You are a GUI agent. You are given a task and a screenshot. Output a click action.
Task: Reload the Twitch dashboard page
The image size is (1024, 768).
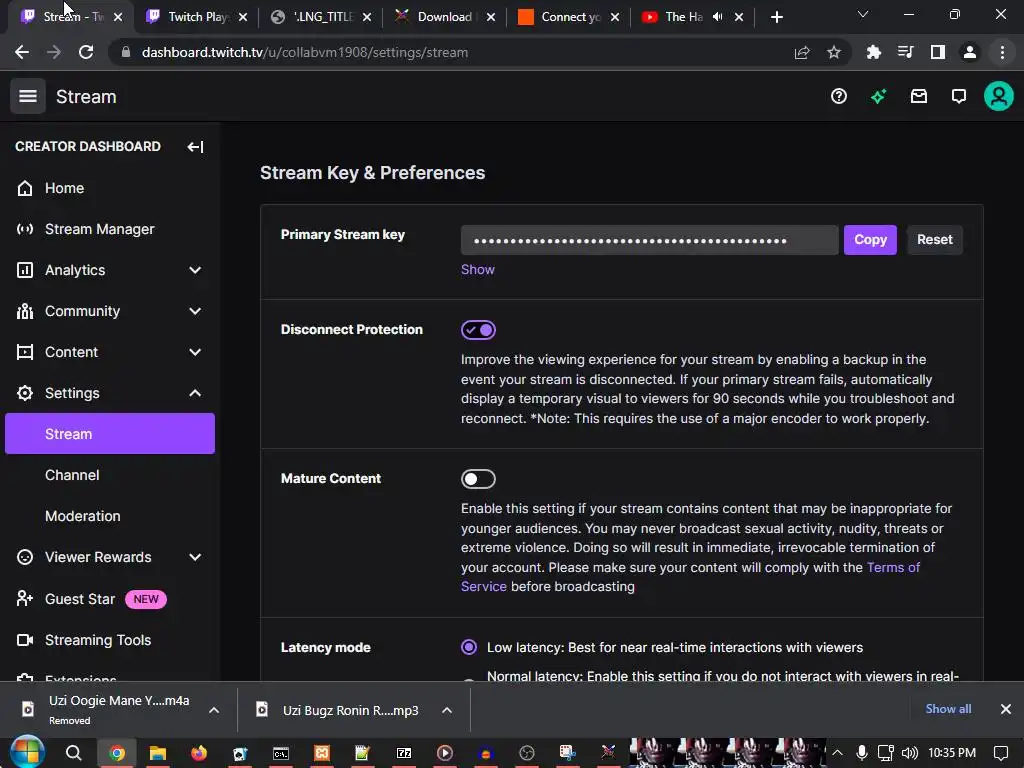point(86,52)
